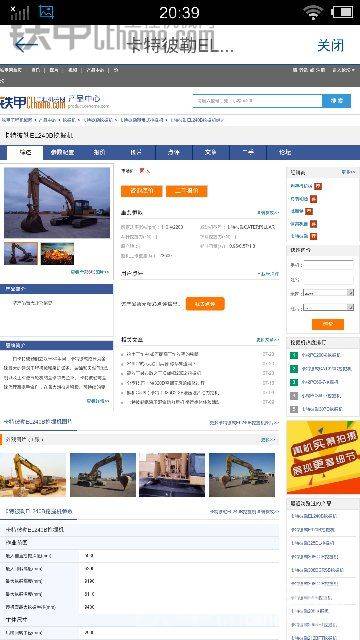360x640 pixels.
Task: Tap the back arrow in the header
Action: [x=25, y=44]
